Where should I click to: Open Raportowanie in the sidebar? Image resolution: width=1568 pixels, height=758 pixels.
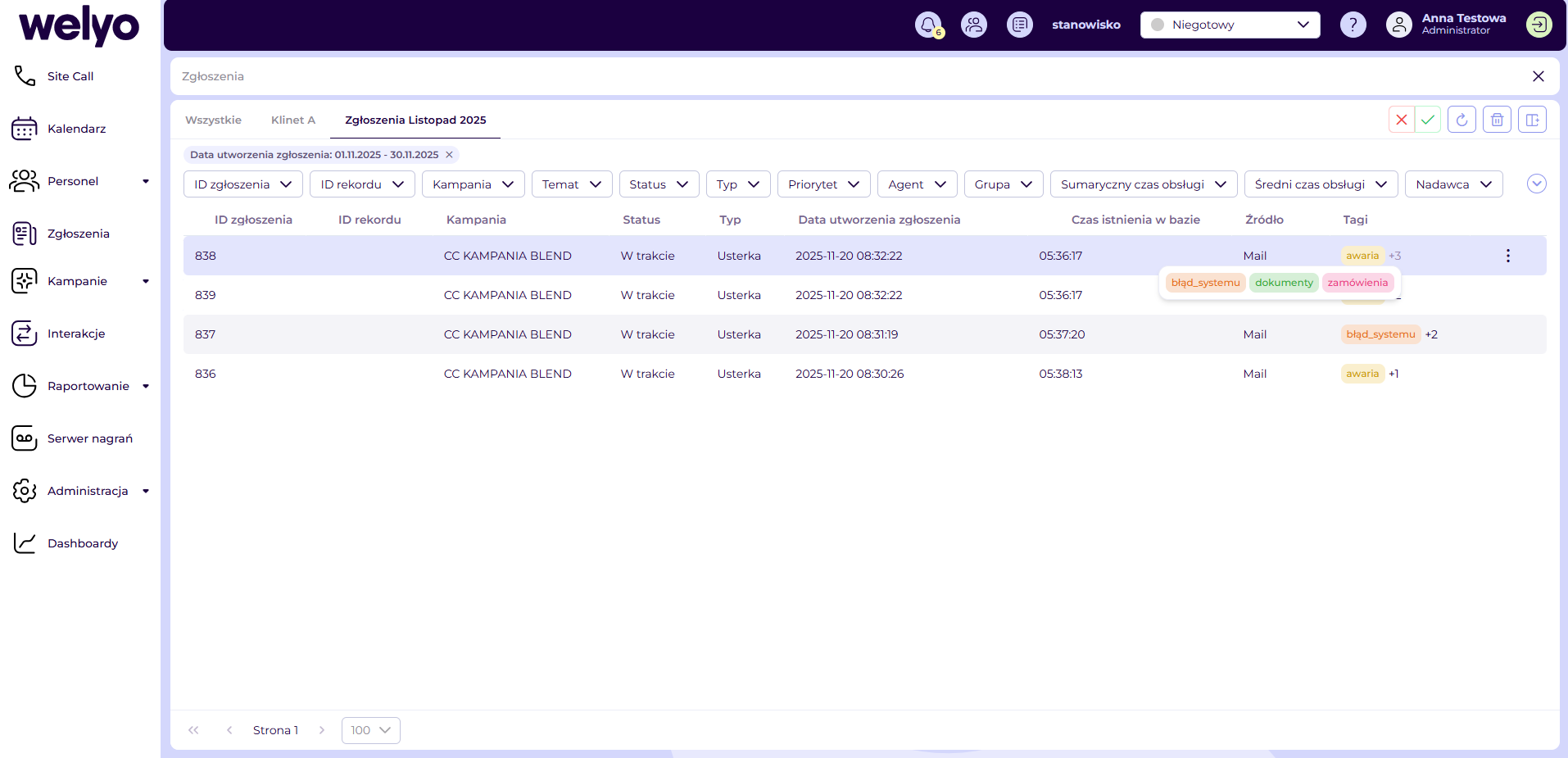point(88,386)
